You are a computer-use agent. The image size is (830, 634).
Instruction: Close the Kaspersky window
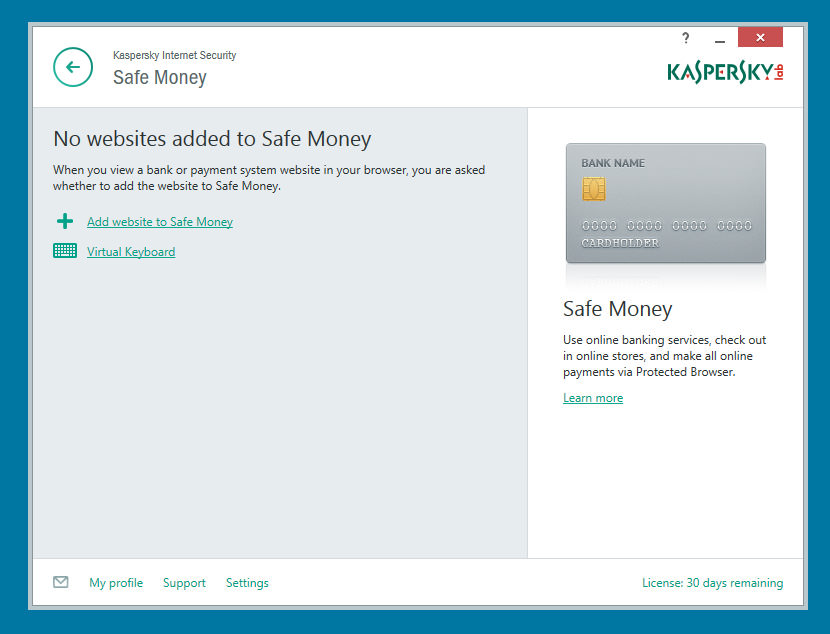(760, 37)
